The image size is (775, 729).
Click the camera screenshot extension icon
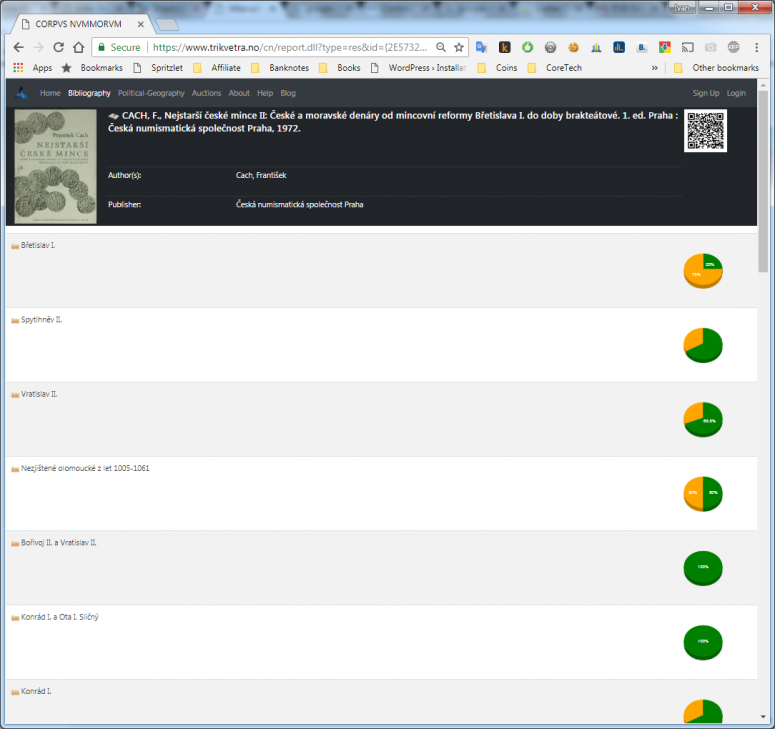coord(710,47)
